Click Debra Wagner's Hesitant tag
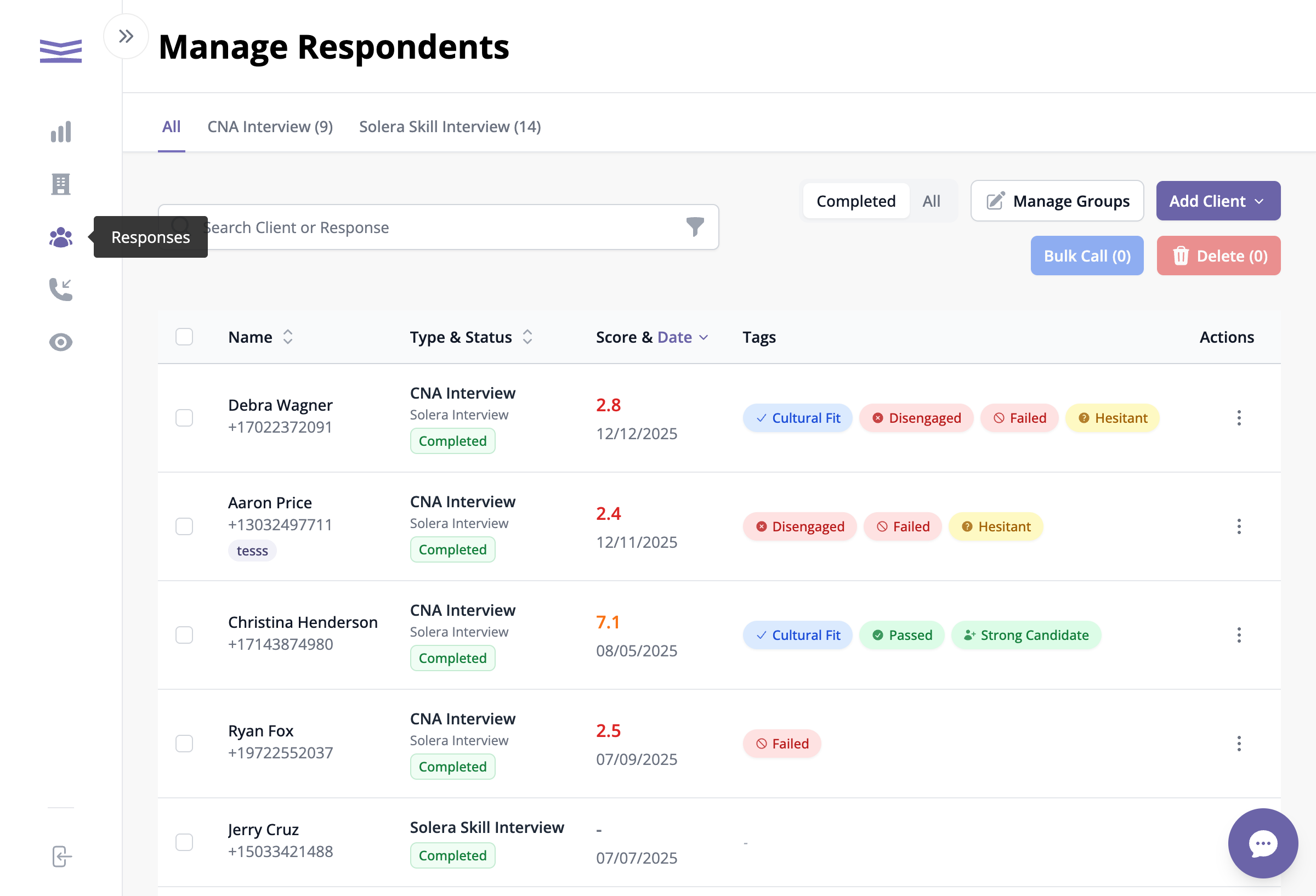The image size is (1316, 896). [1111, 418]
